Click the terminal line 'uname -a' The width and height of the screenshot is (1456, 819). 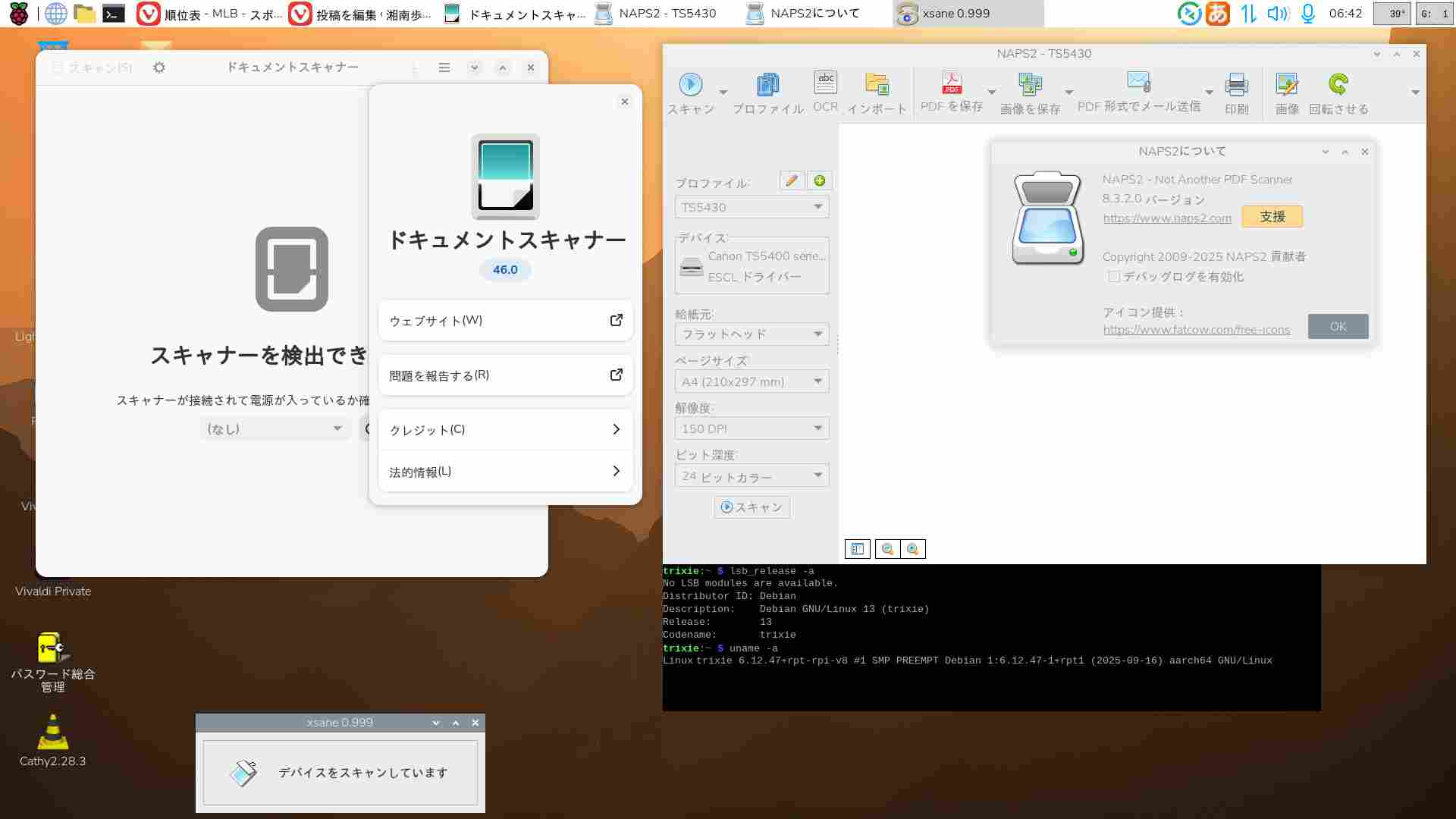720,648
